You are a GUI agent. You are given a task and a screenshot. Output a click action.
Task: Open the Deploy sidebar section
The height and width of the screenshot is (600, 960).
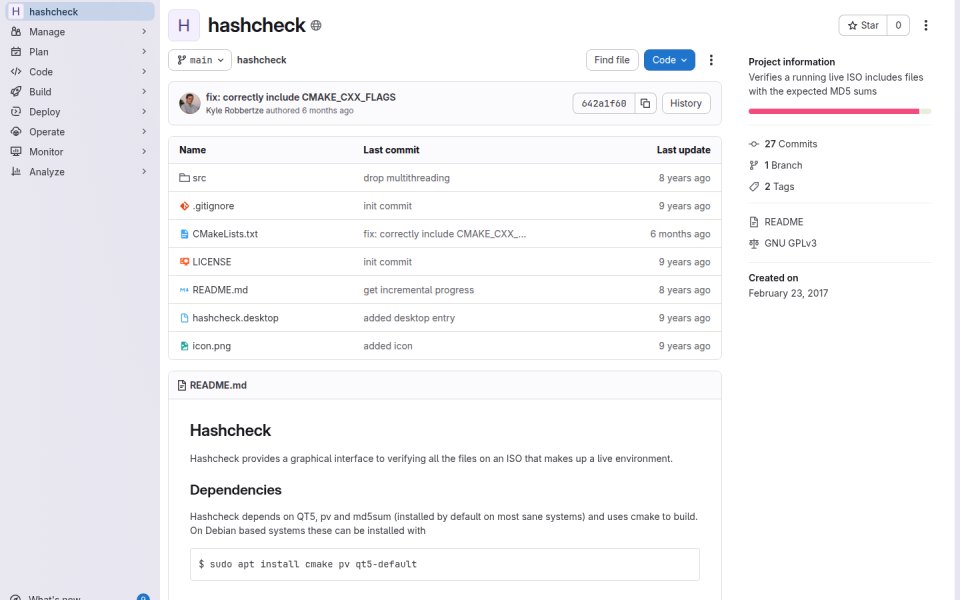pyautogui.click(x=80, y=111)
